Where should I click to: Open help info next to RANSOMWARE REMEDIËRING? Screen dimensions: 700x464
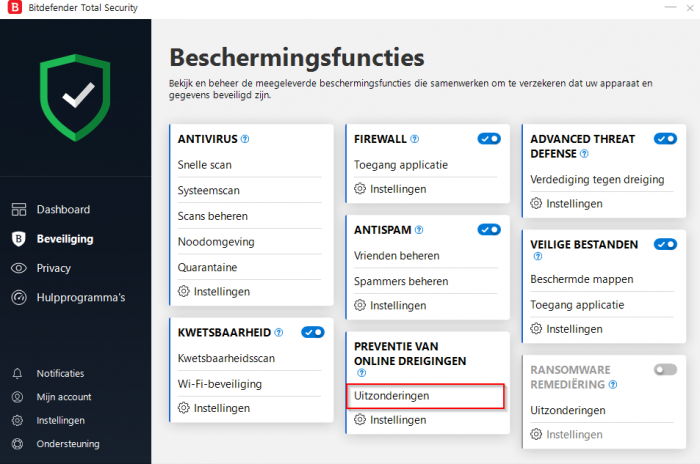click(x=613, y=385)
